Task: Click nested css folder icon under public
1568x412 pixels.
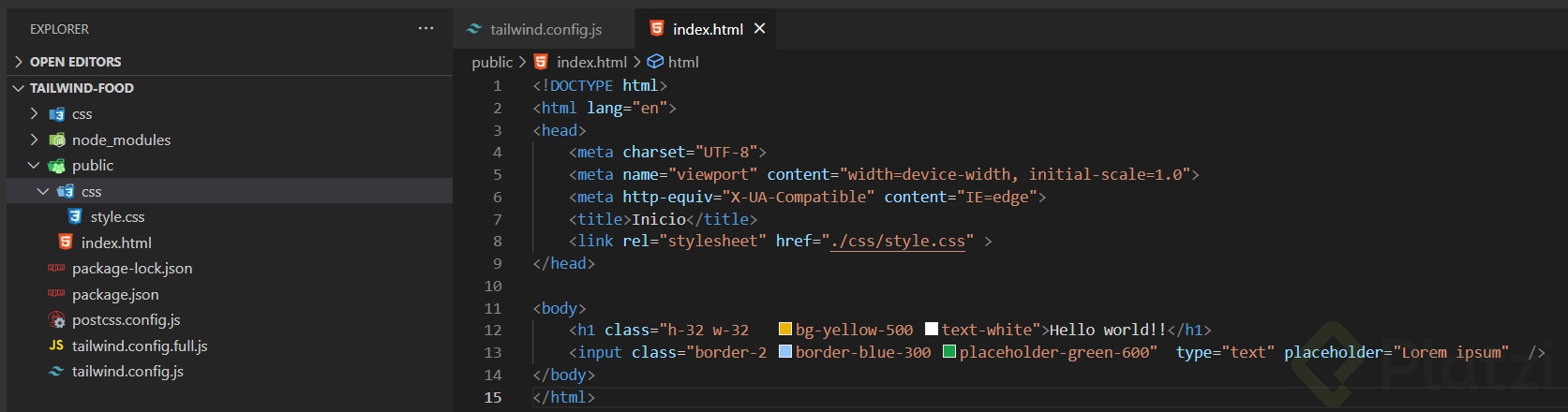Action: coord(66,191)
